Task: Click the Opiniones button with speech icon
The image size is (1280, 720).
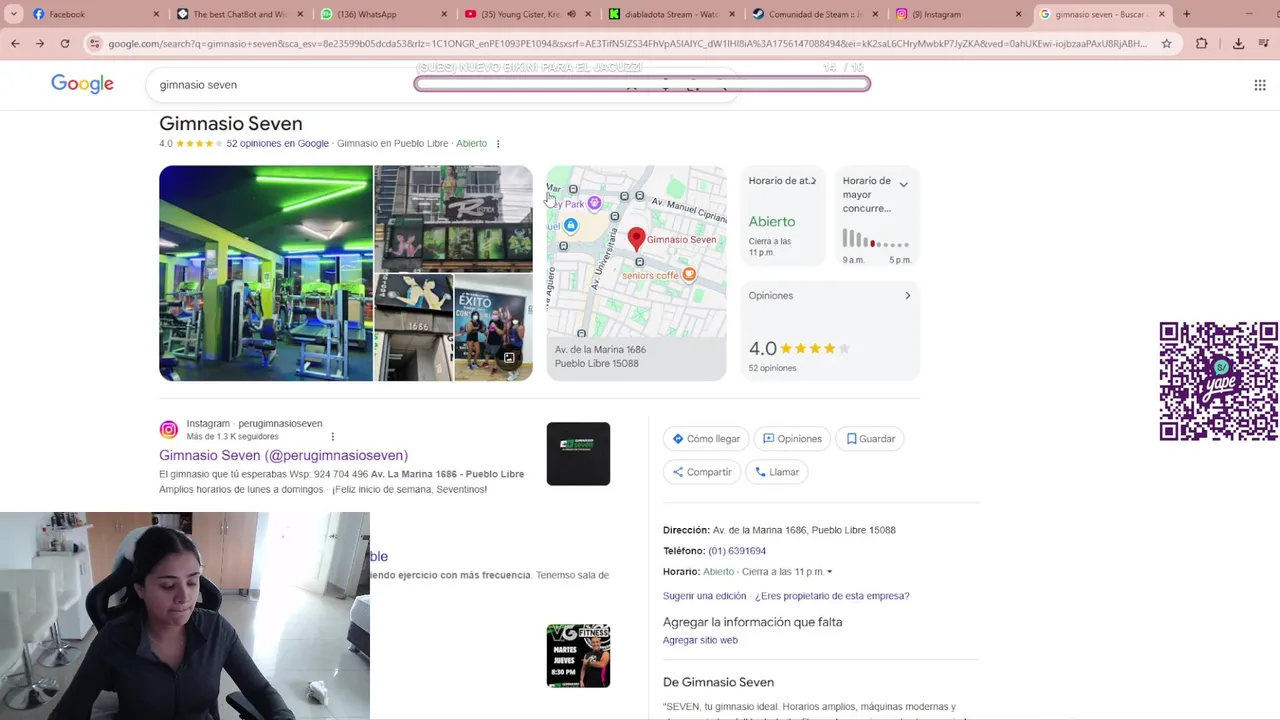Action: pos(792,439)
